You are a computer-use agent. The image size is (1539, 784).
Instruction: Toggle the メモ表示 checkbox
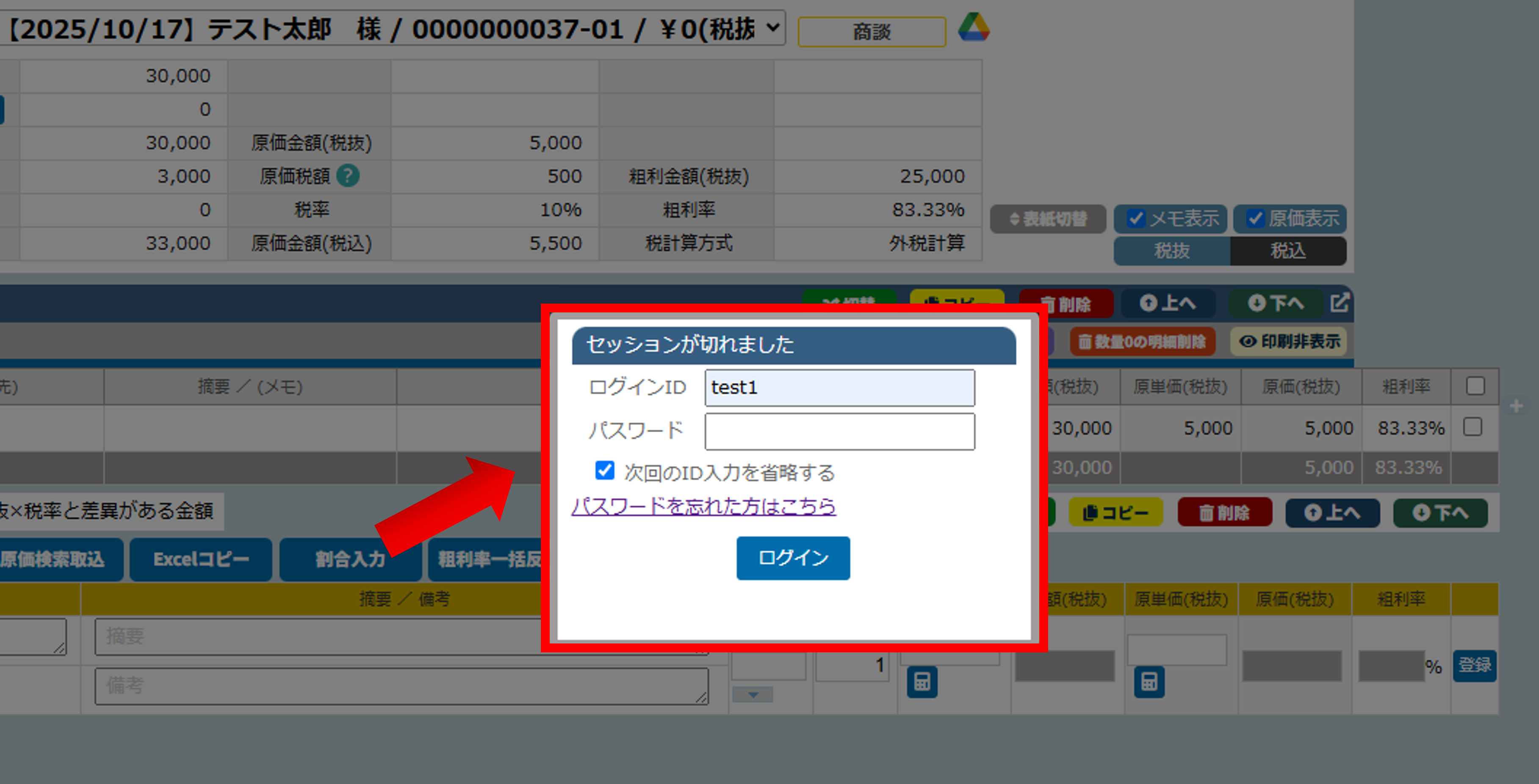1136,218
